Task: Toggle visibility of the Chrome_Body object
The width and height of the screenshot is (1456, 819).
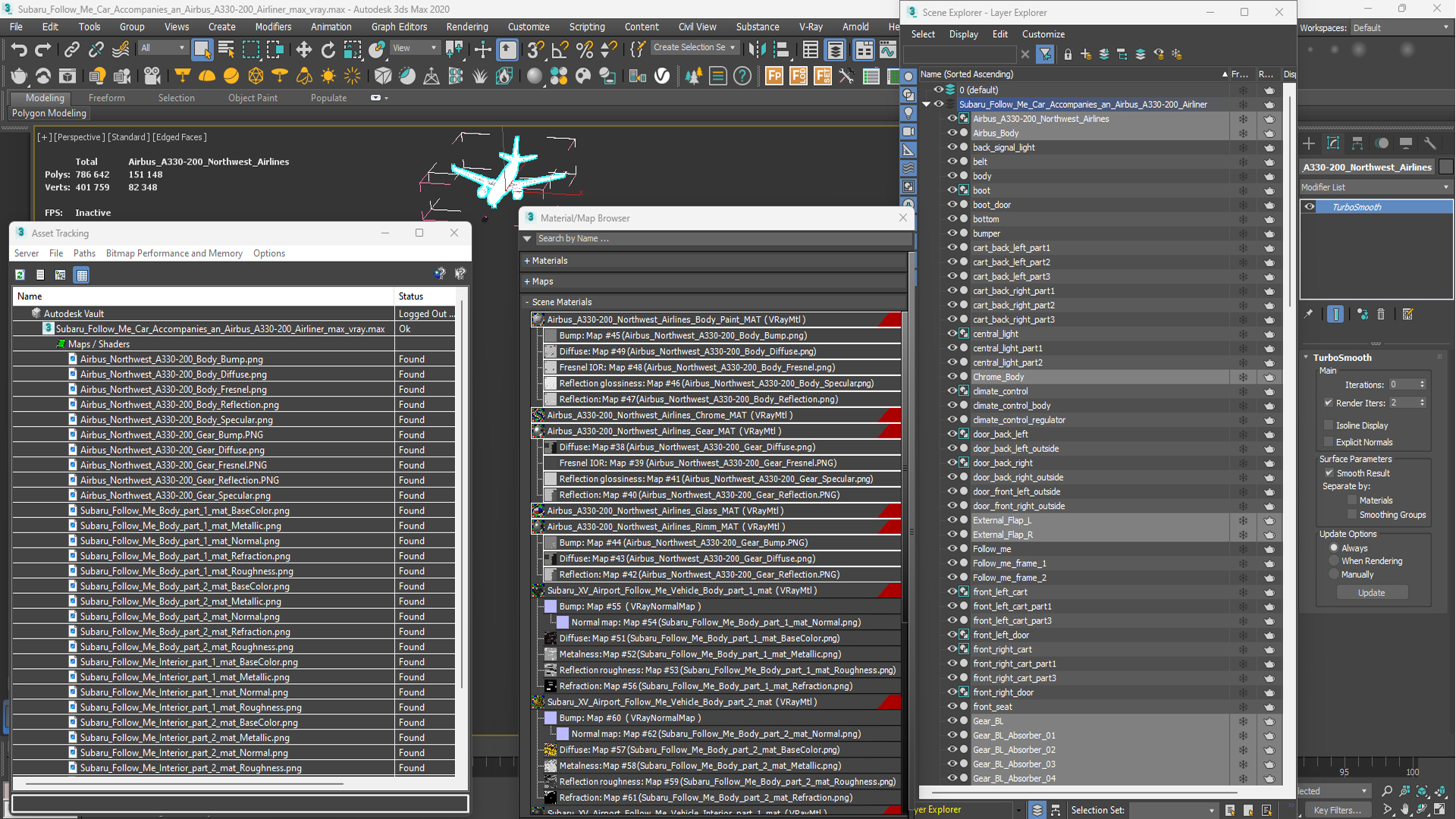Action: 952,377
